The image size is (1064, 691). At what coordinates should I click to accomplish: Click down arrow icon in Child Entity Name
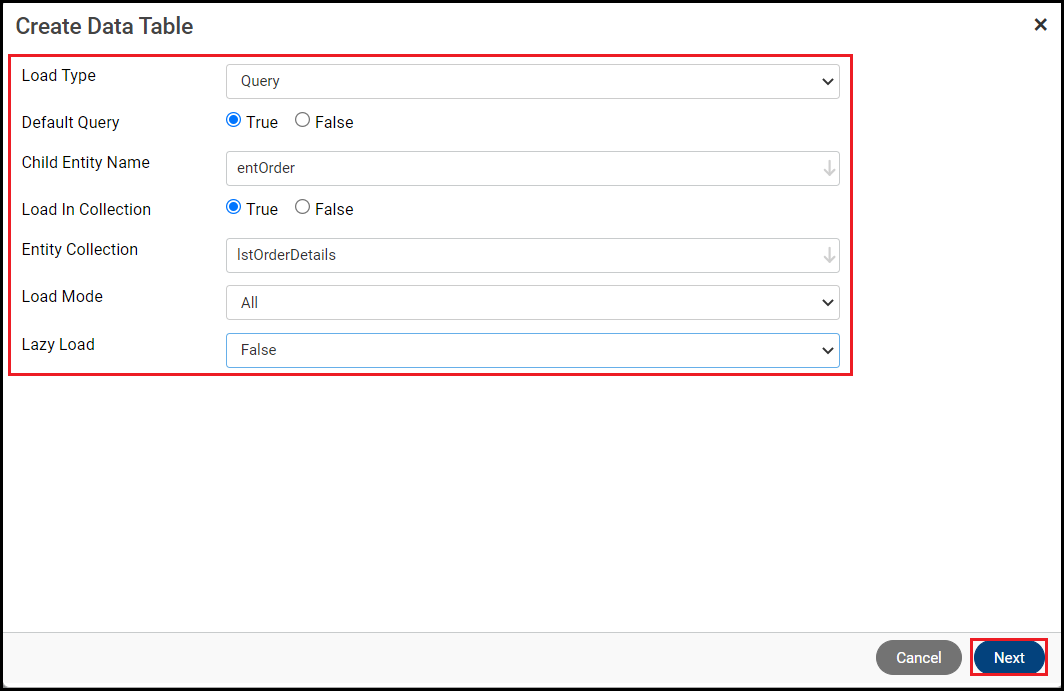(829, 169)
